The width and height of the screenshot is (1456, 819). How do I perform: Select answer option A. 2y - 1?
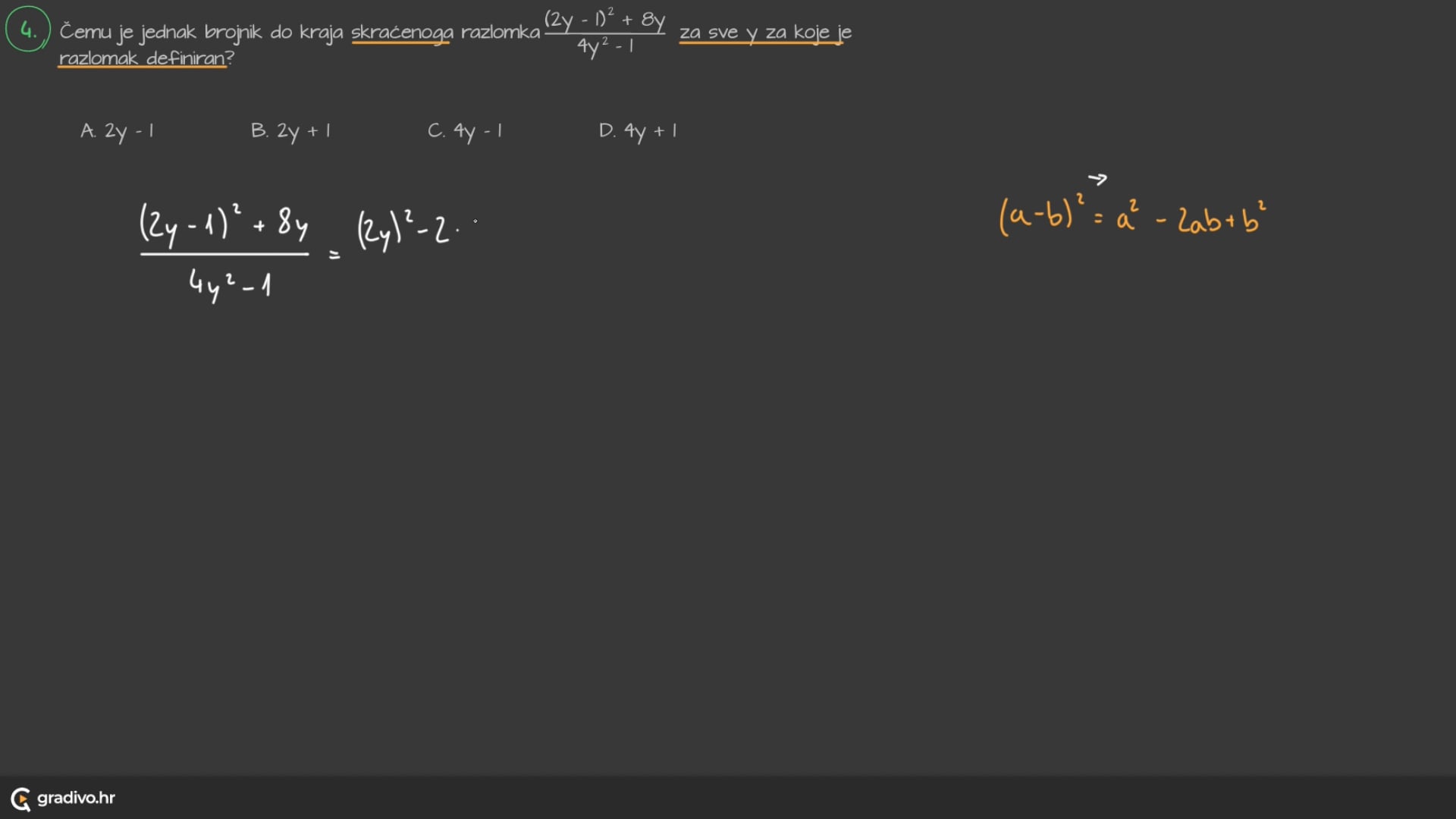118,131
